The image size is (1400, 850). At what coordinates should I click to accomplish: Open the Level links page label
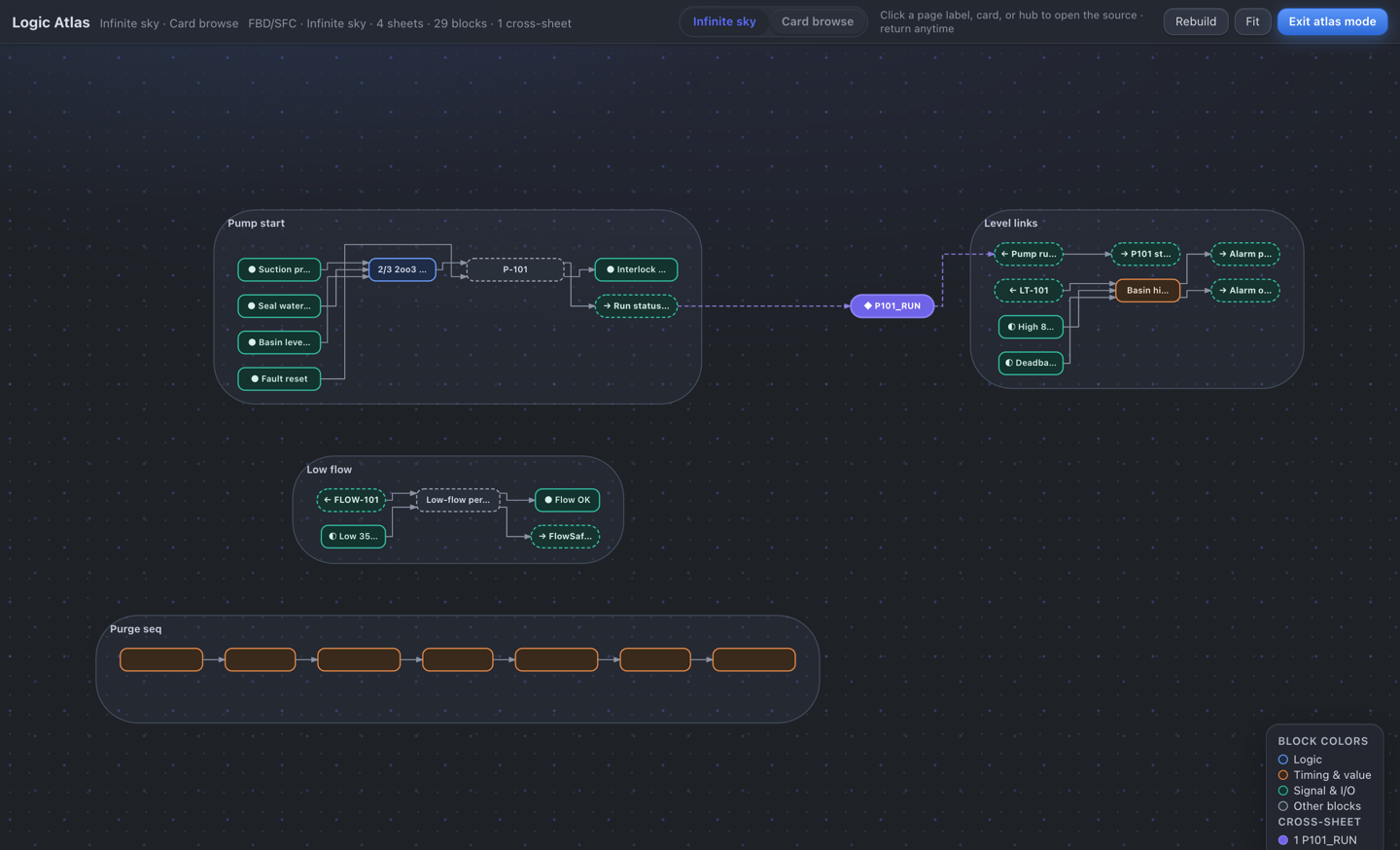click(x=1011, y=223)
